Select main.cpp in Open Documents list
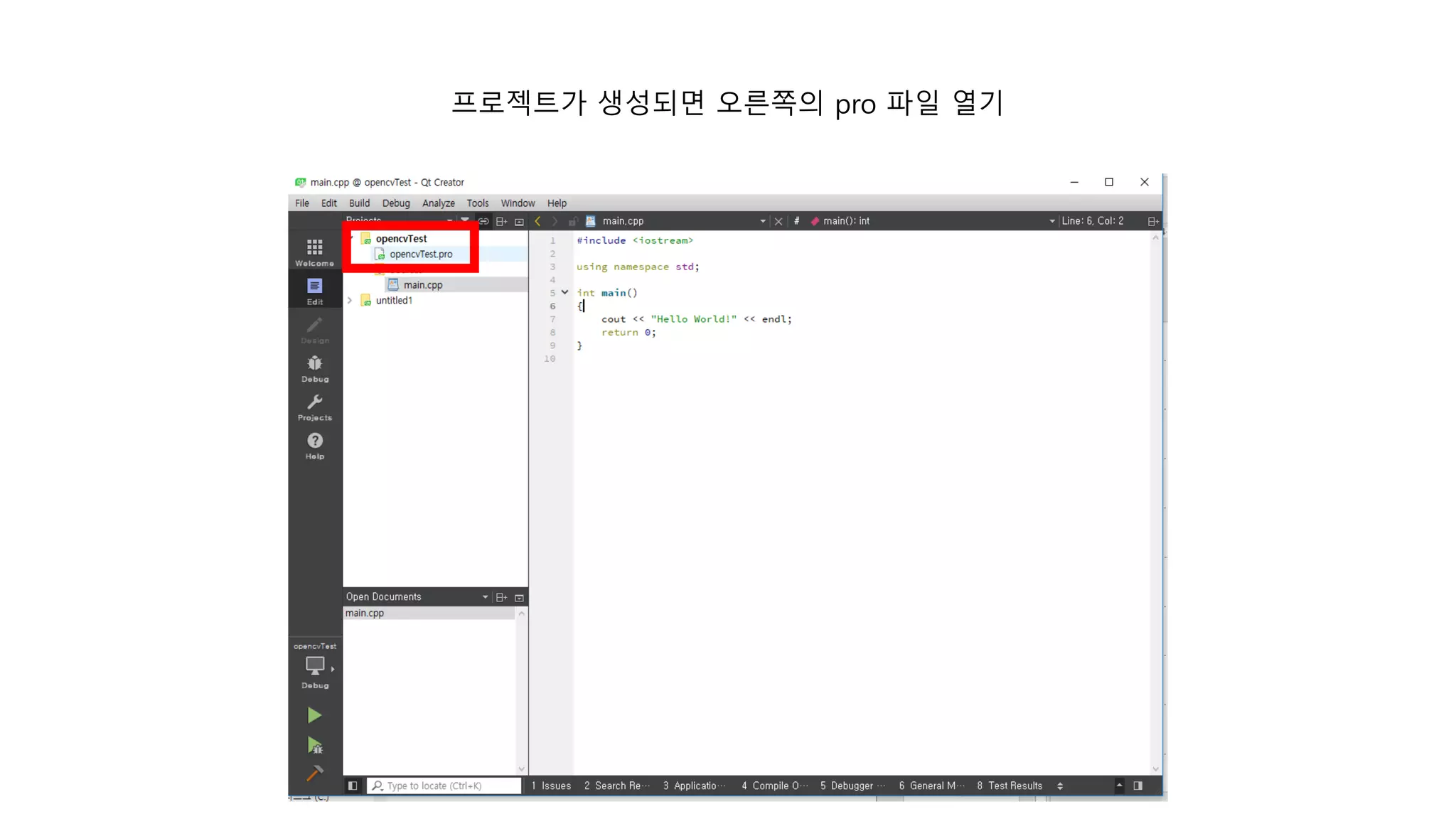 (429, 613)
